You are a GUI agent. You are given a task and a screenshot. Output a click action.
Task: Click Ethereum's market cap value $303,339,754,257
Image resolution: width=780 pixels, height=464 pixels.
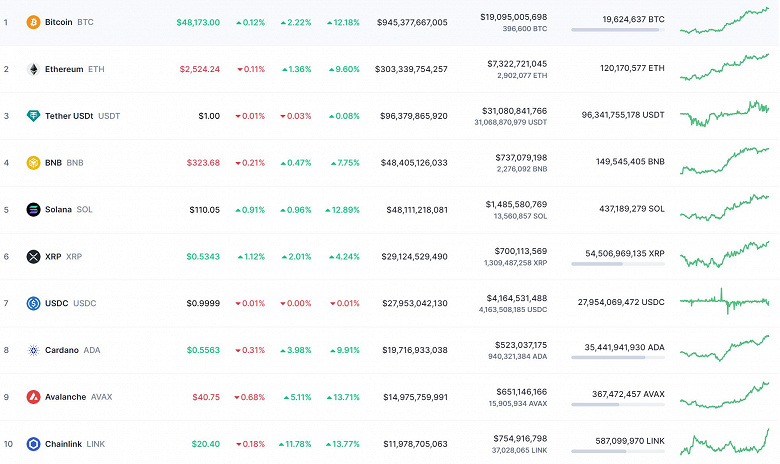412,69
